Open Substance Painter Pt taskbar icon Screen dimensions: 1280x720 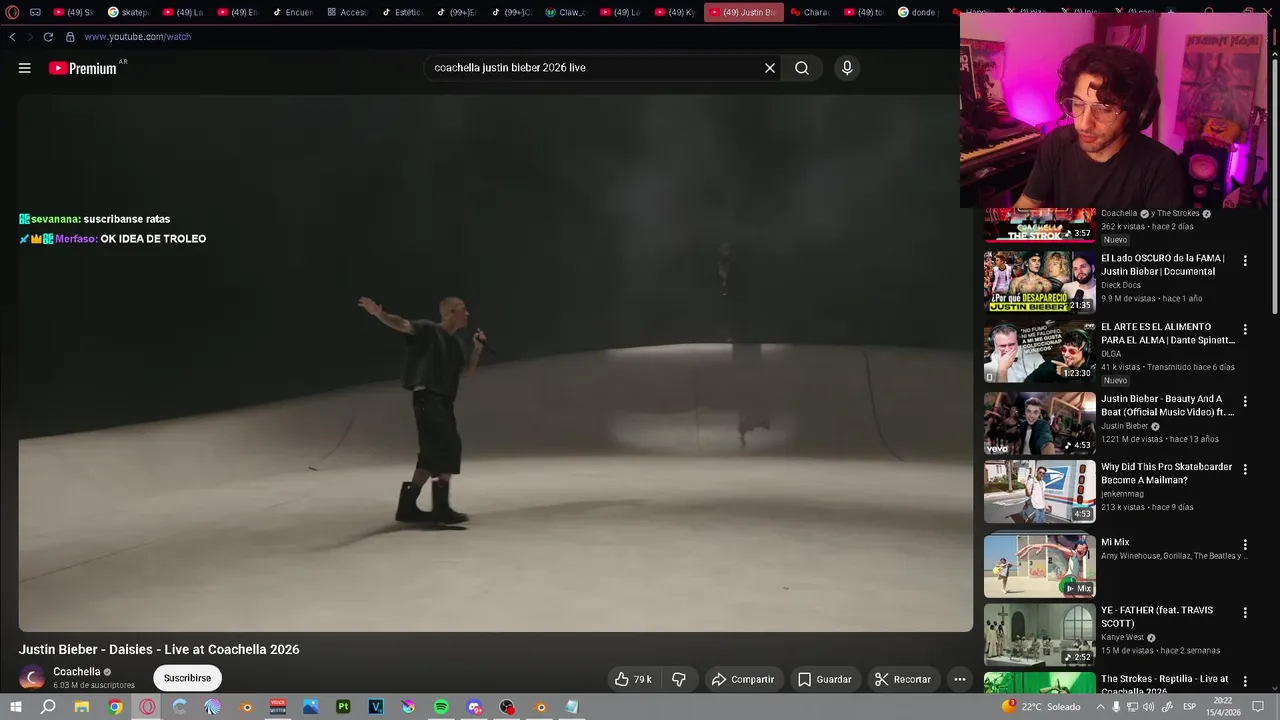[x=343, y=707]
